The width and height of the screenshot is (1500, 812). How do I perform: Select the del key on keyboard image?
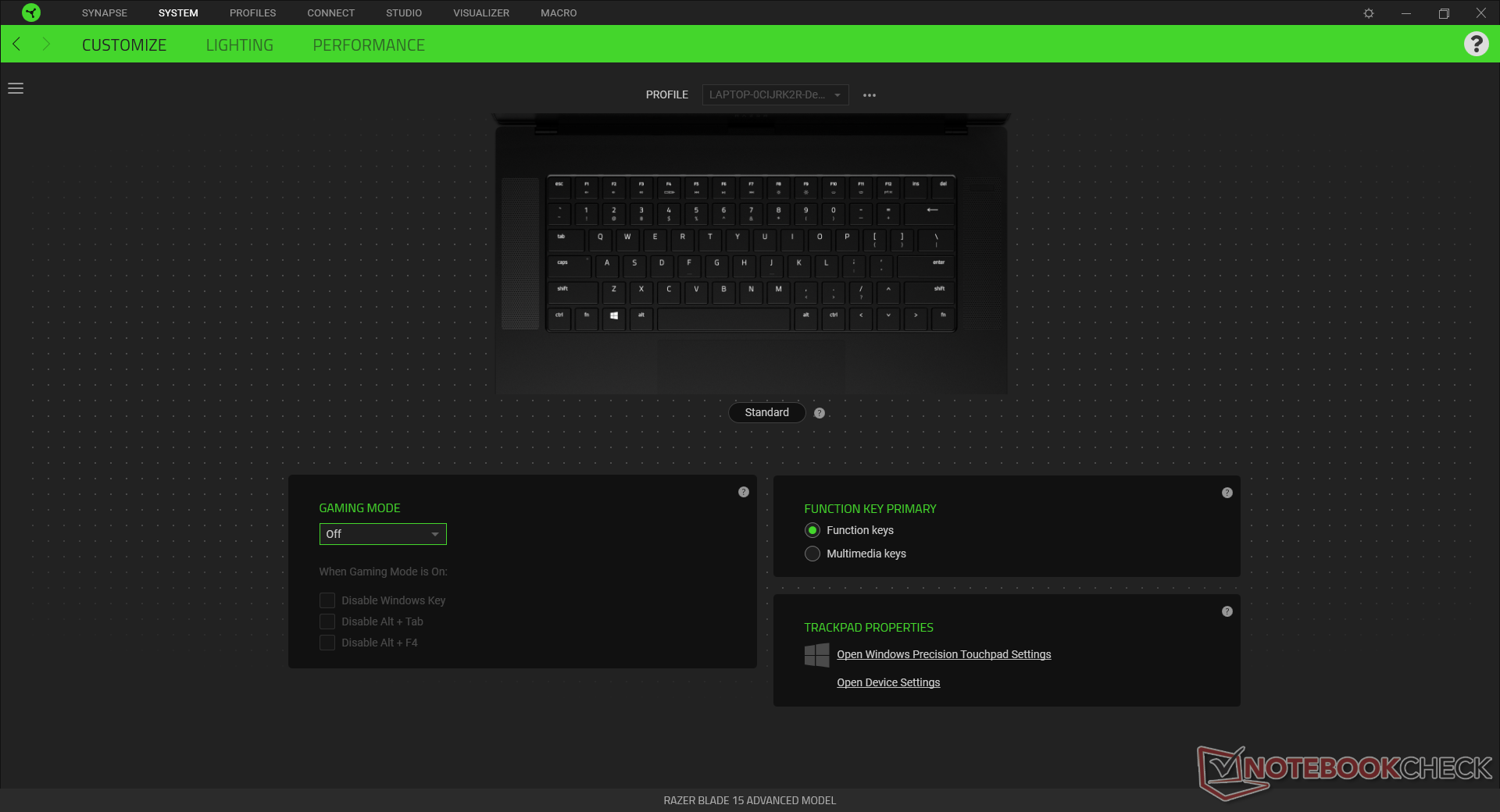point(943,187)
